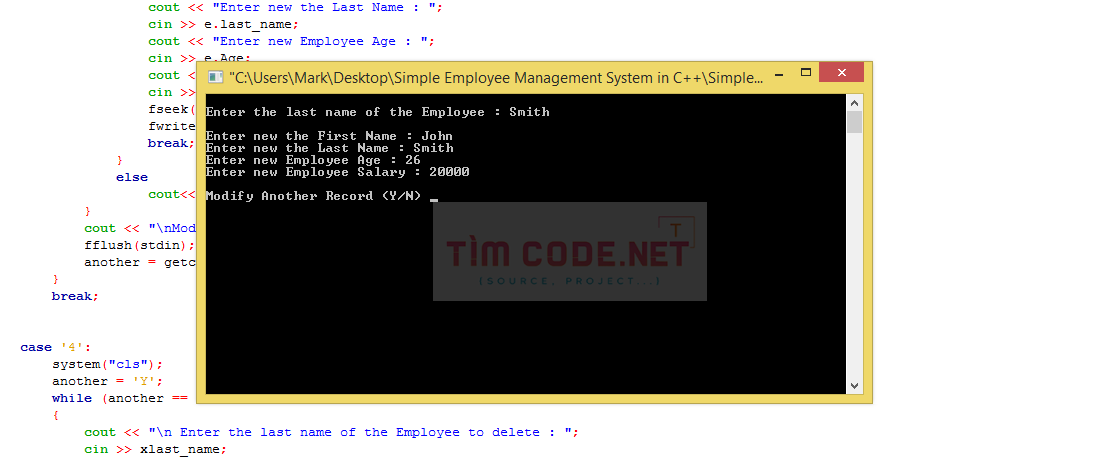Click the console window app icon
This screenshot has height=464, width=1099.
[215, 77]
